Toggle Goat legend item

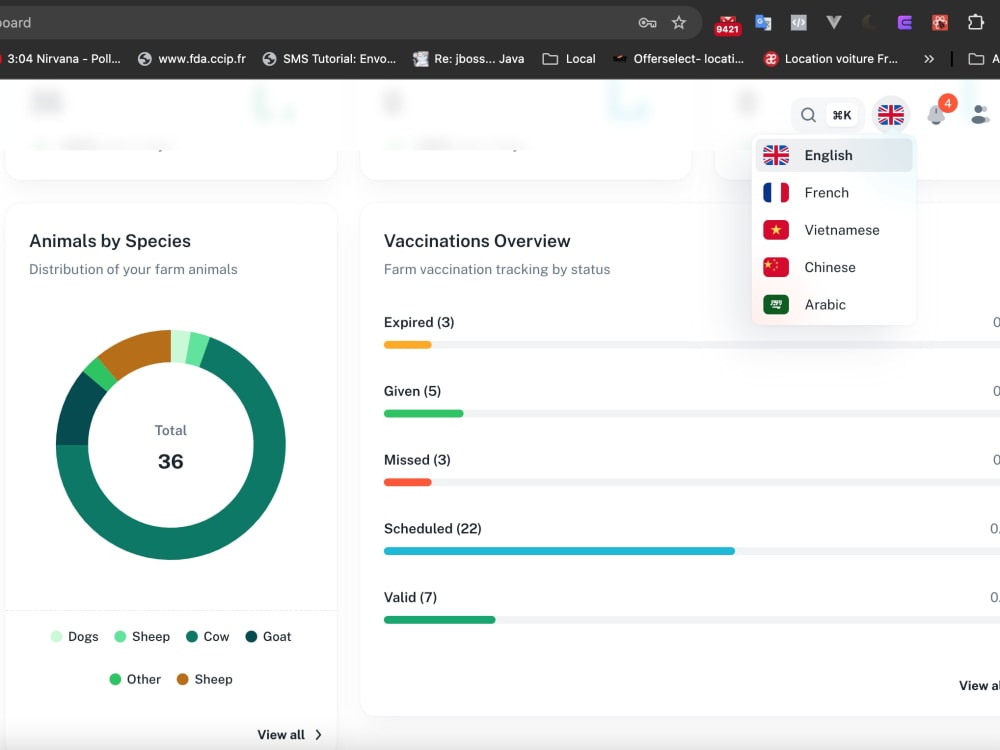pos(268,636)
